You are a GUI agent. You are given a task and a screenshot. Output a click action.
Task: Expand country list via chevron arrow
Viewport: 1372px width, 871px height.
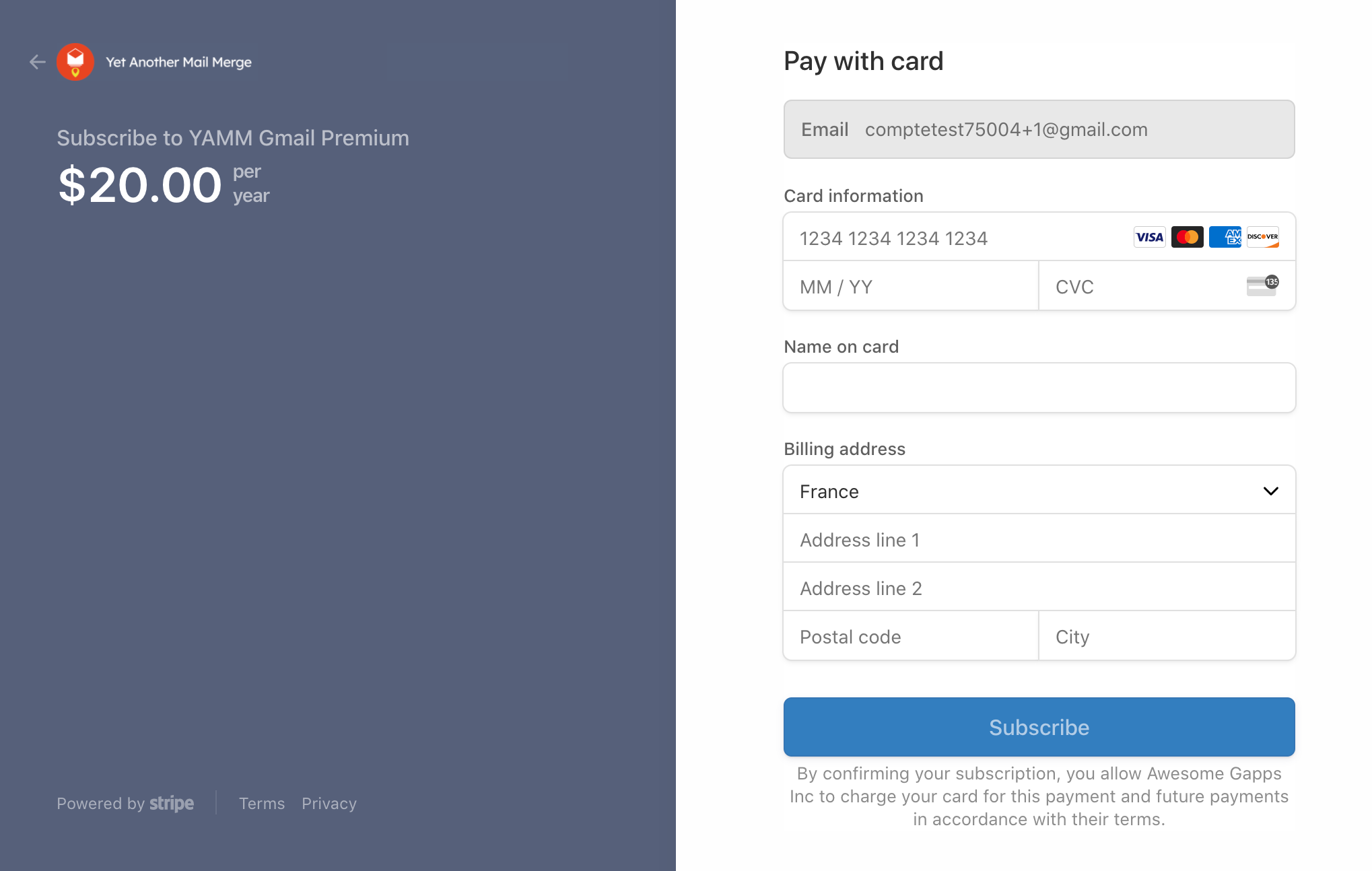pos(1270,491)
